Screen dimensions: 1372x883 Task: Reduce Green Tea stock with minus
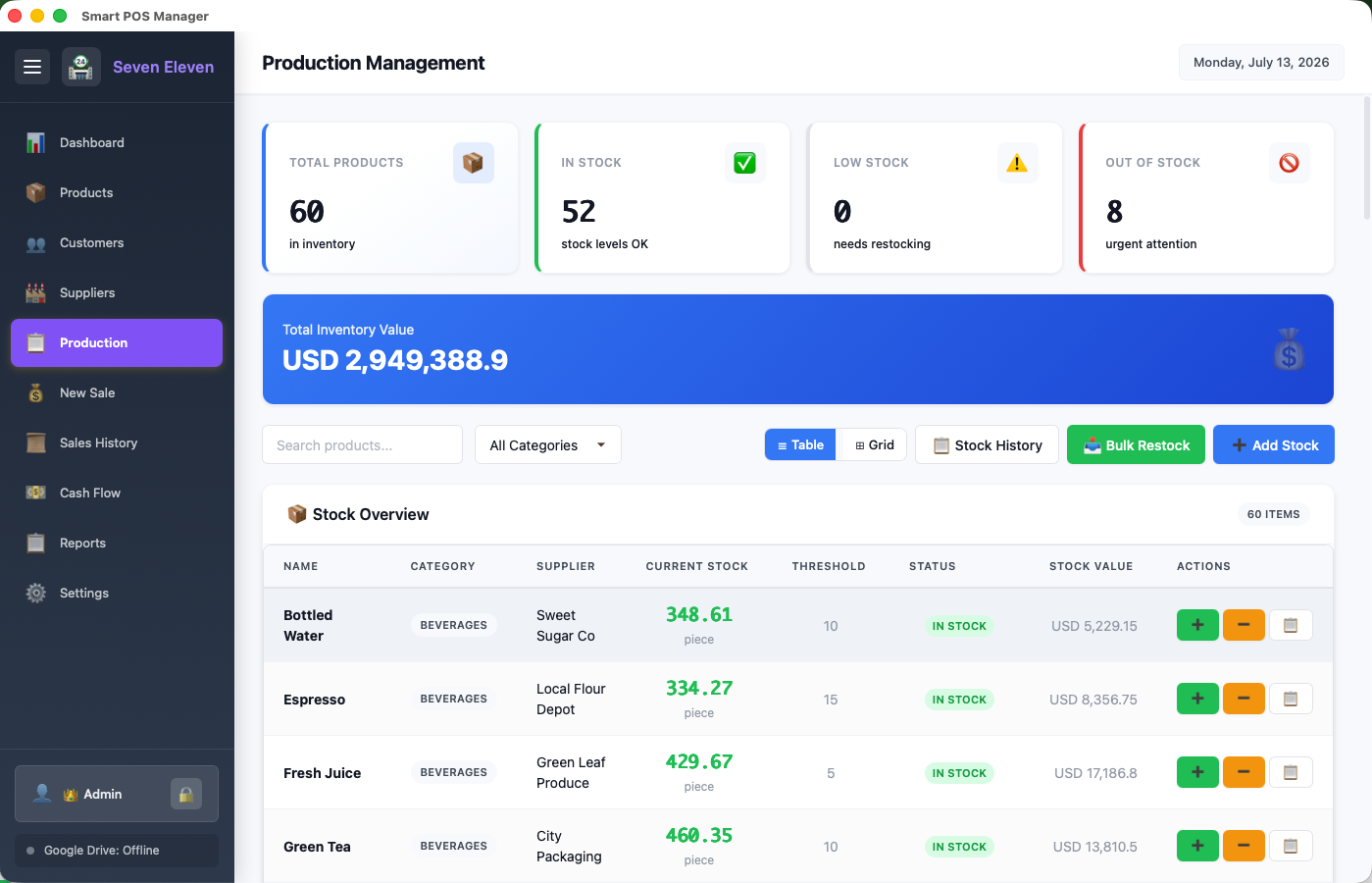[1244, 846]
